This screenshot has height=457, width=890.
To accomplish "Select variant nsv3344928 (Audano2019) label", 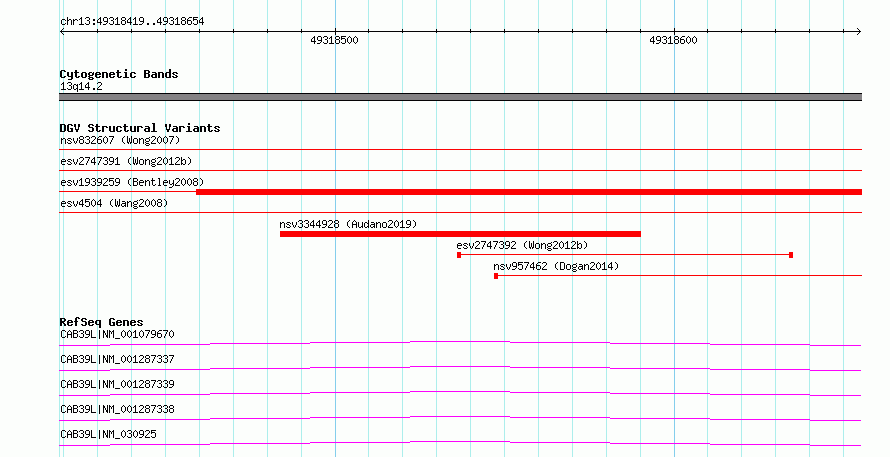I will click(348, 224).
